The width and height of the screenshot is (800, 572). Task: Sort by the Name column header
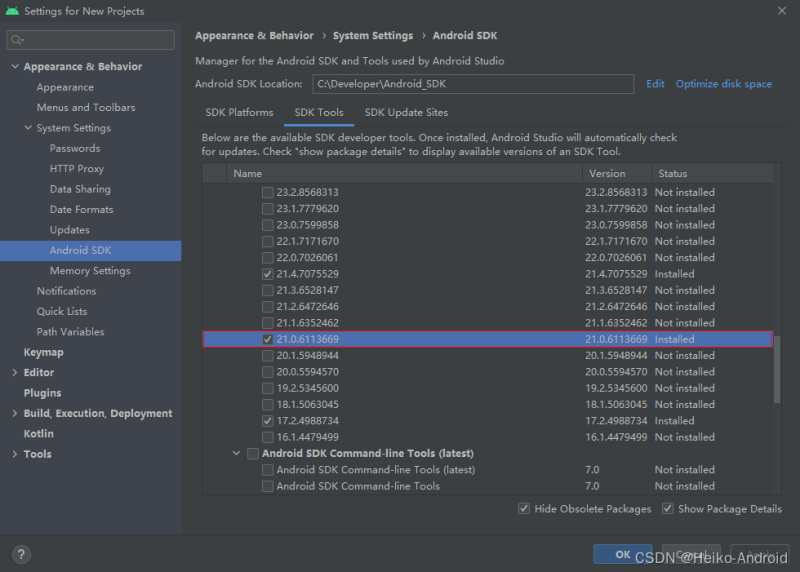[x=404, y=173]
